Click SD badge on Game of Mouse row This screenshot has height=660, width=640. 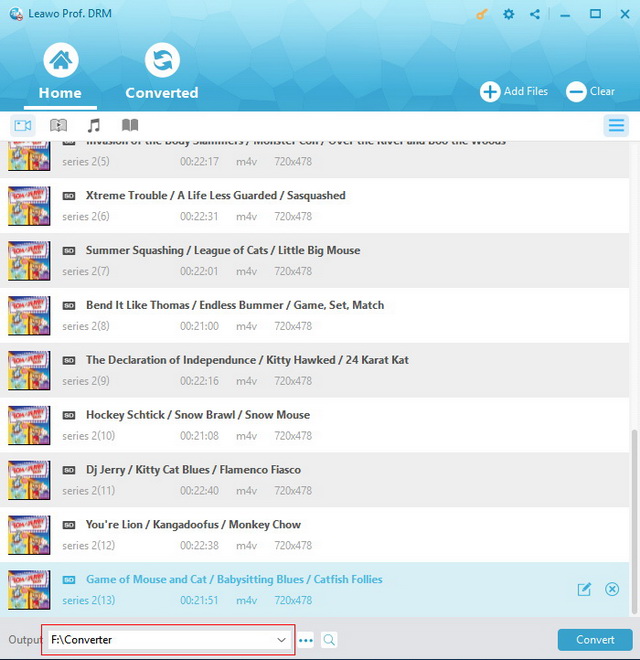pyautogui.click(x=69, y=580)
